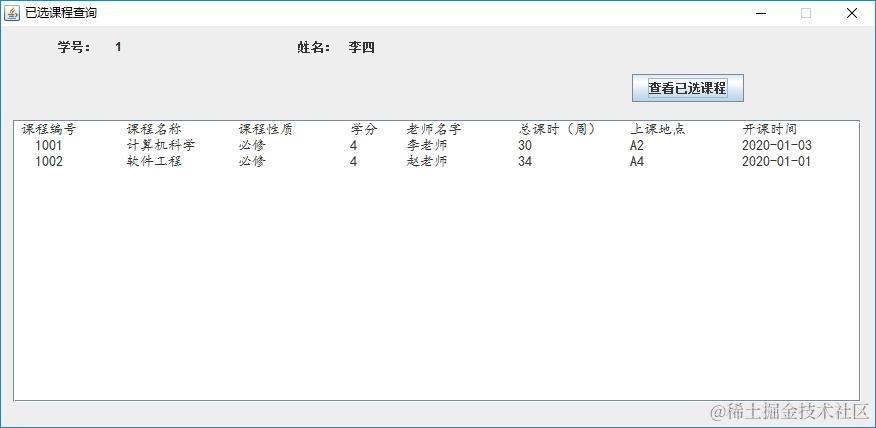Viewport: 876px width, 428px height.
Task: Maximize the 已选课程查询 window
Action: pos(806,13)
